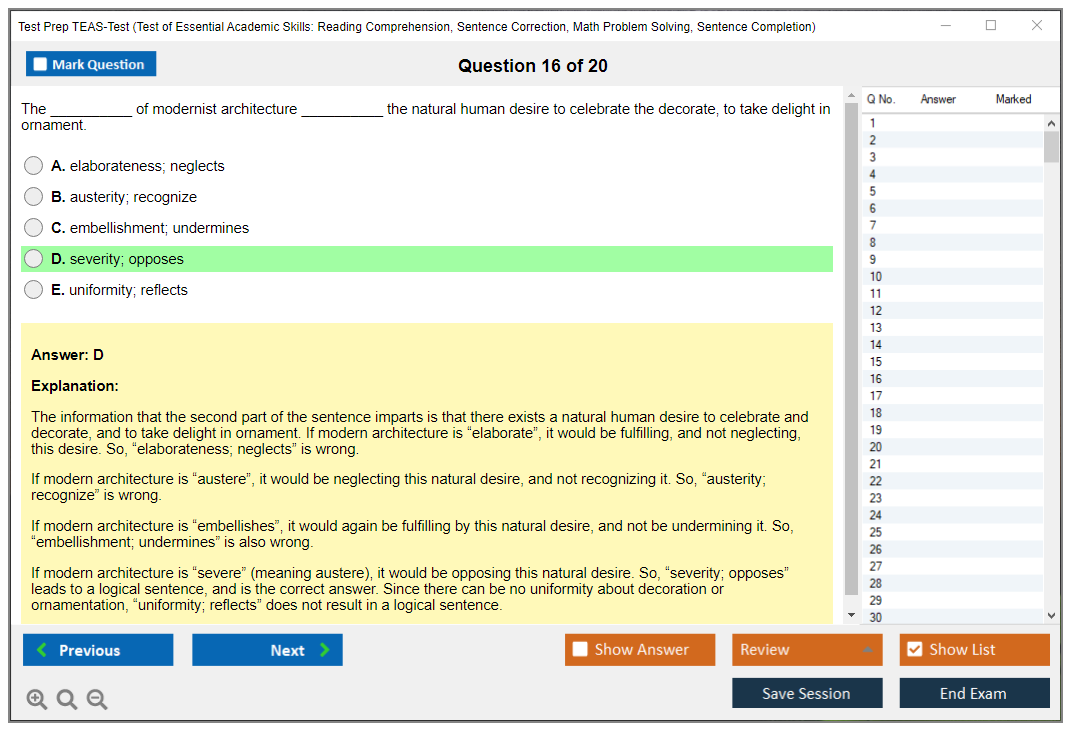Select answer A elaborateness; neglects
This screenshot has width=1075, height=735.
pyautogui.click(x=34, y=166)
